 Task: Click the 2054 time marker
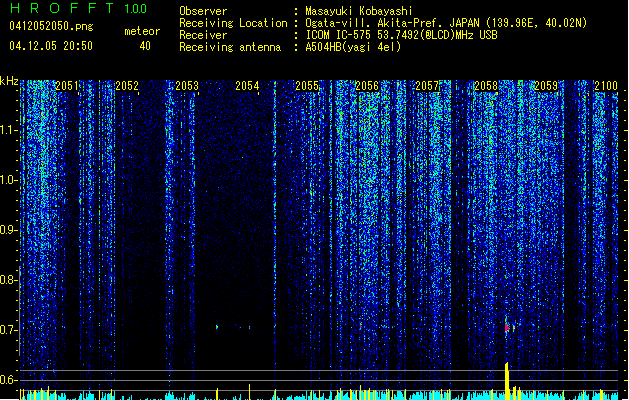pos(247,85)
